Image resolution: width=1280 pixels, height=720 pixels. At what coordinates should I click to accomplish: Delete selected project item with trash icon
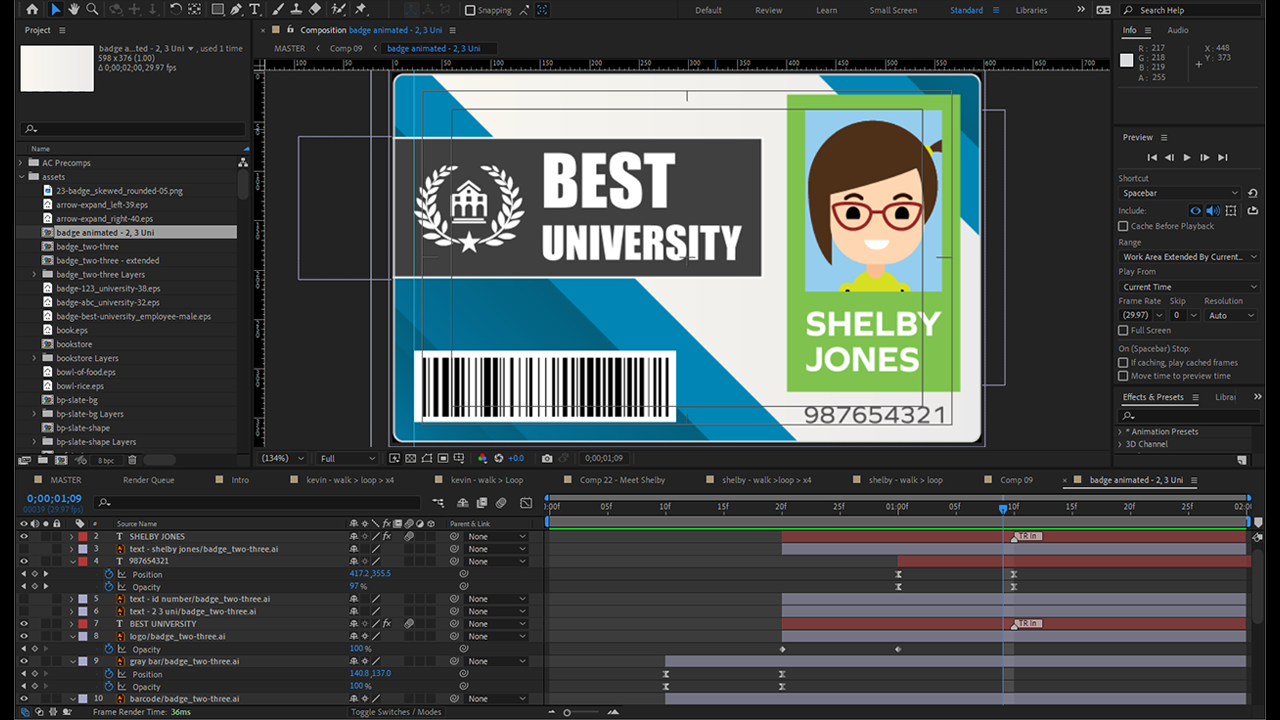click(x=132, y=460)
